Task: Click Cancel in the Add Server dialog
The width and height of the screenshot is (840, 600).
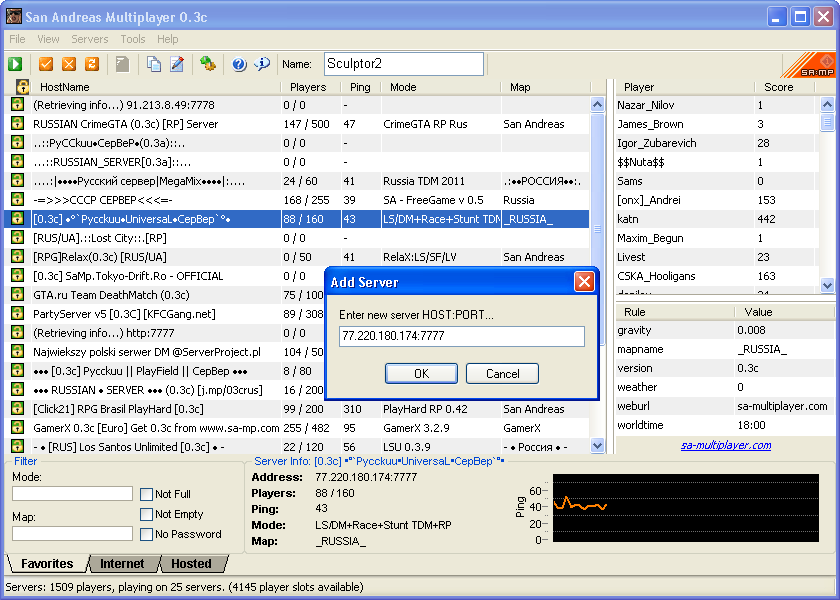Action: coord(502,373)
